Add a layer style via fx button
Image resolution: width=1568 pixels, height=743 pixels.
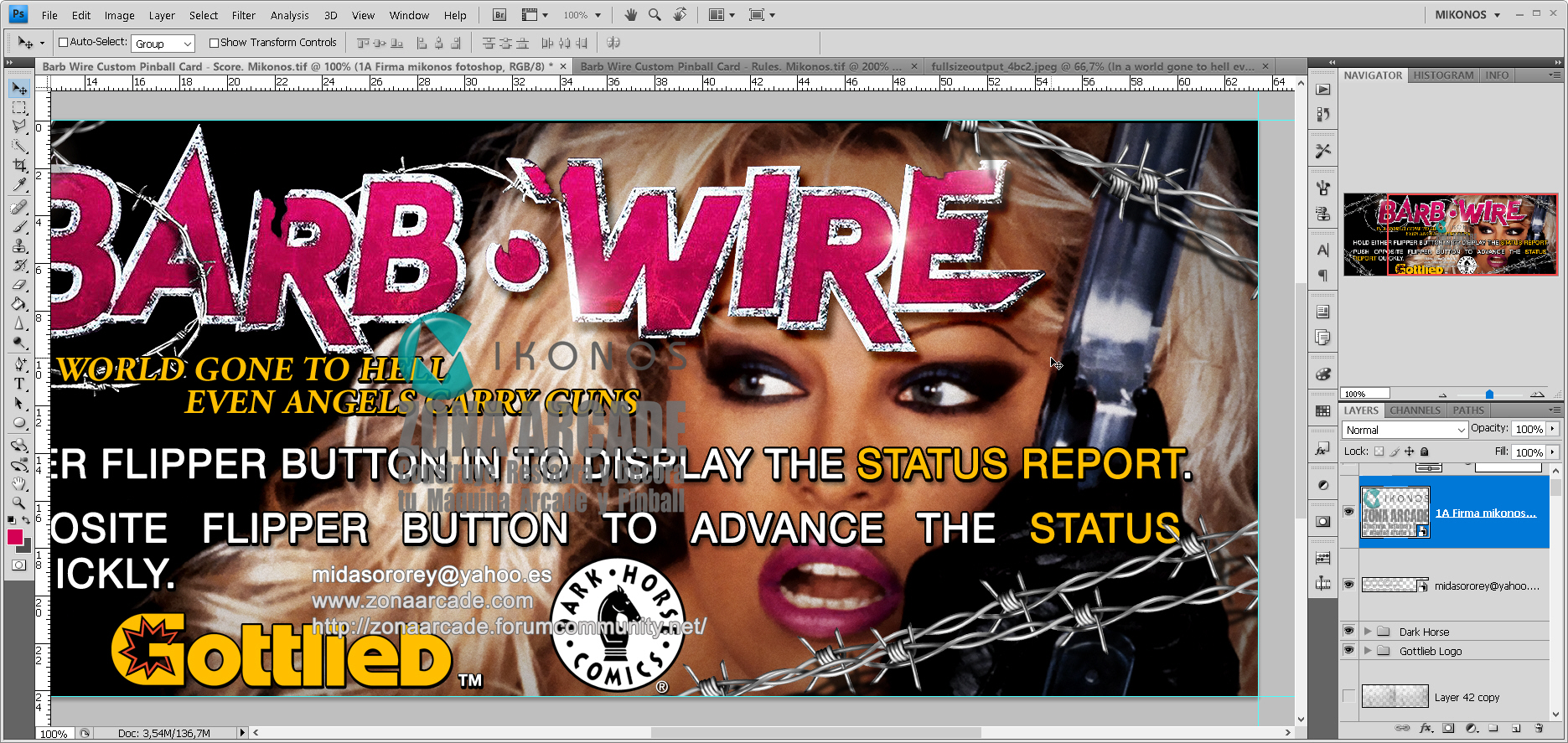coord(1426,728)
